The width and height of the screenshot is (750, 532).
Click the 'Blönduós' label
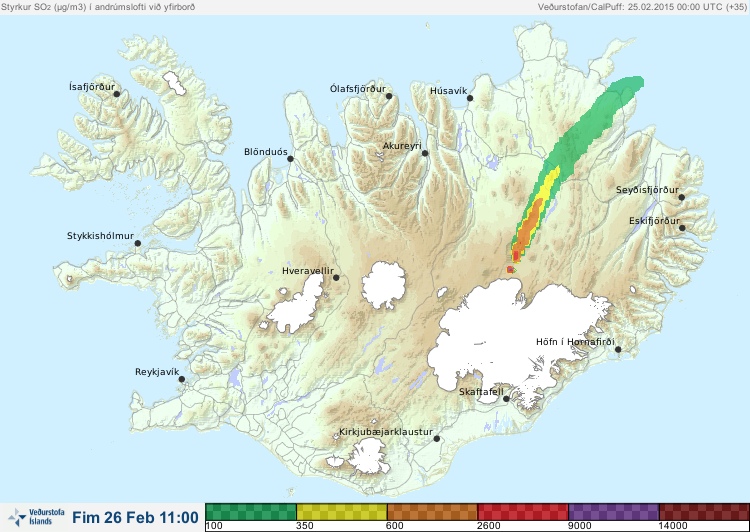(266, 152)
